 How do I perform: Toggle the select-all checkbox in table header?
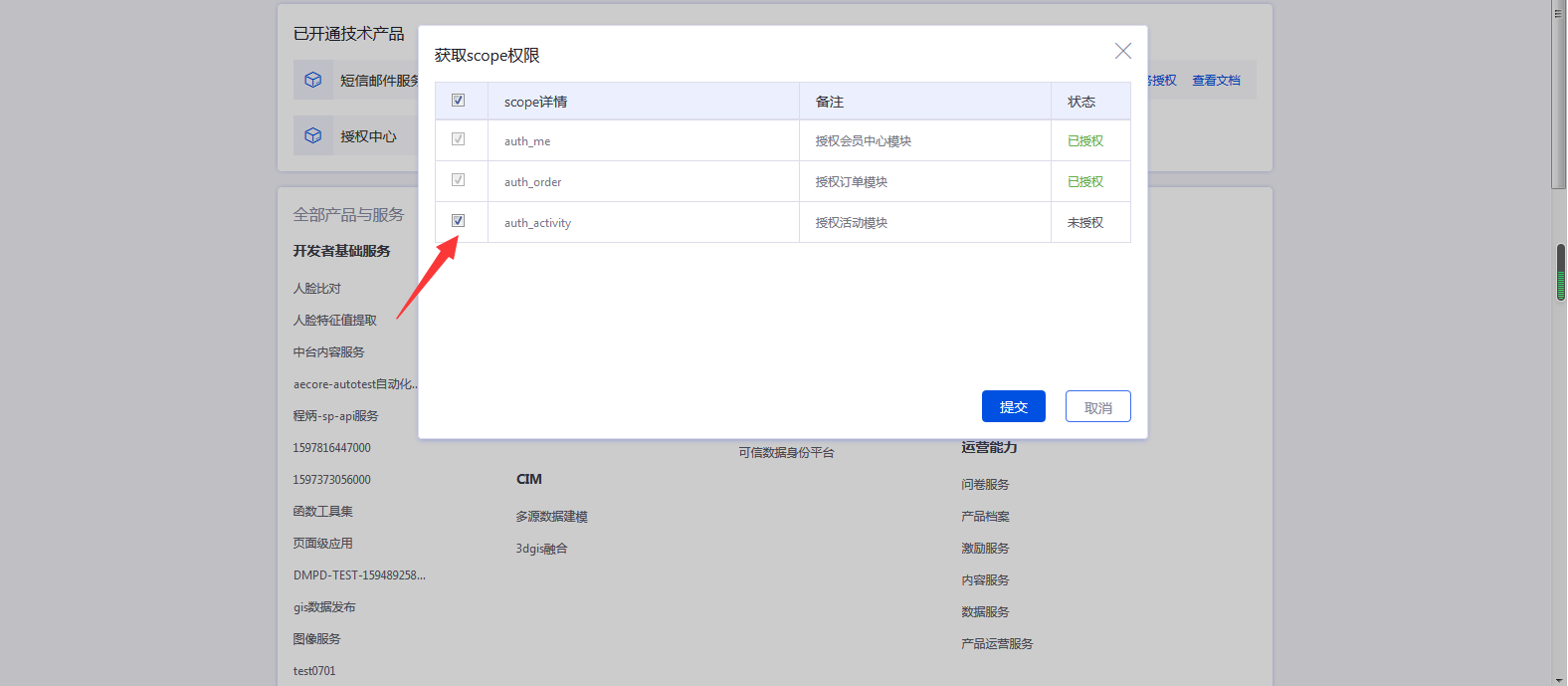[x=458, y=101]
